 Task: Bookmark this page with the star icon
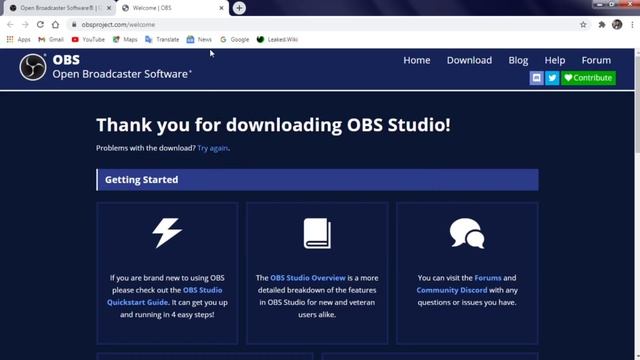point(583,25)
